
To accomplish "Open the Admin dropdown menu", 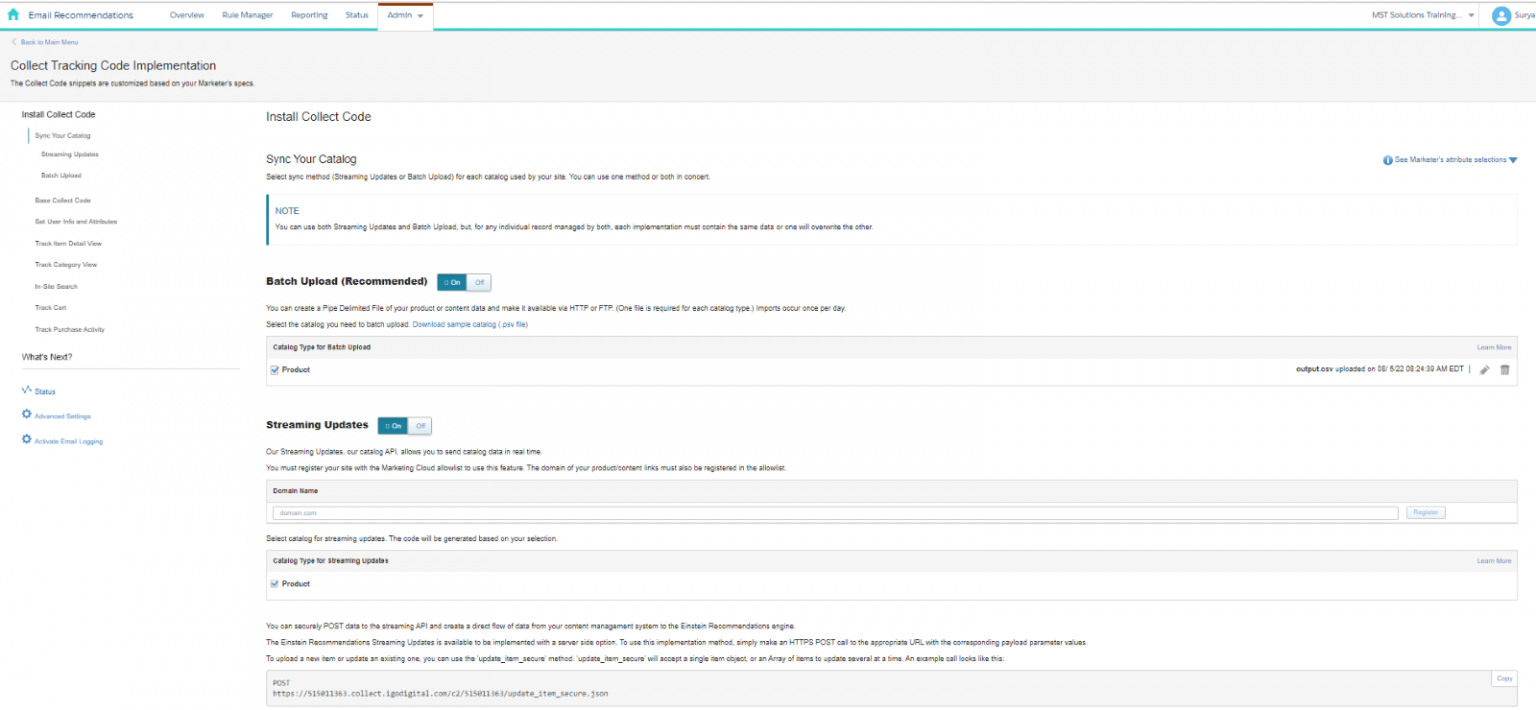I will coord(405,15).
